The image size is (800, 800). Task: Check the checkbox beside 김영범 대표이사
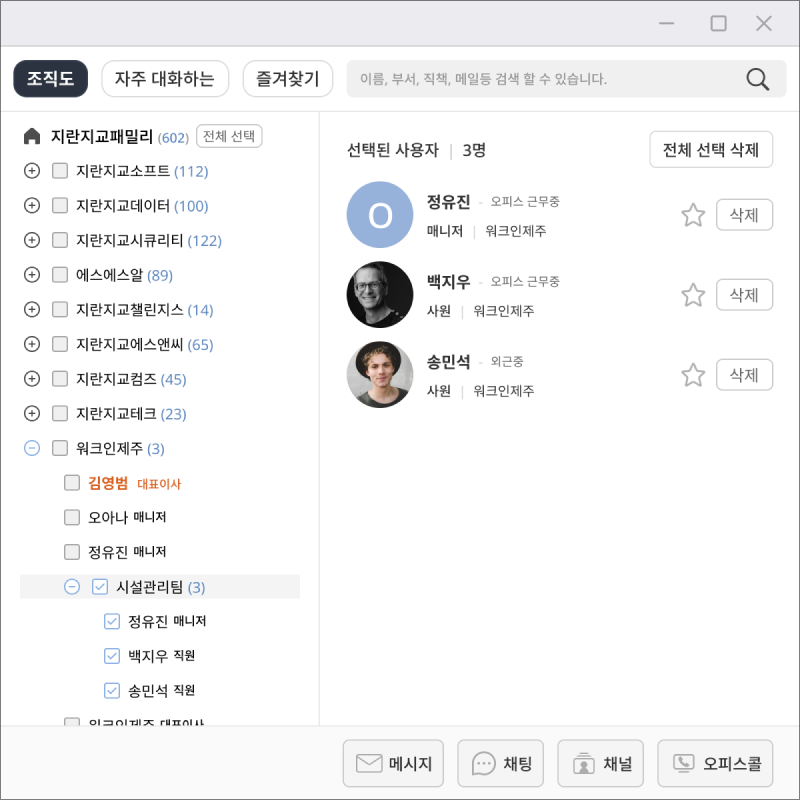tap(71, 482)
